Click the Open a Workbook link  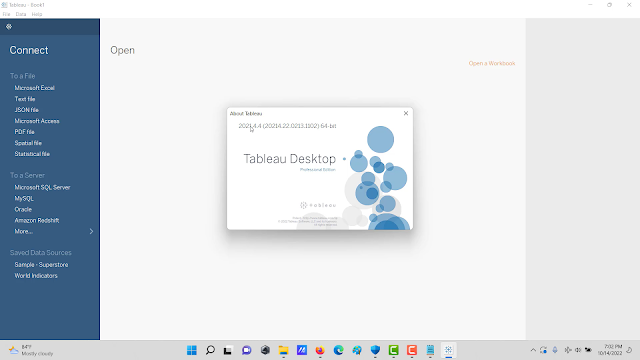point(492,63)
